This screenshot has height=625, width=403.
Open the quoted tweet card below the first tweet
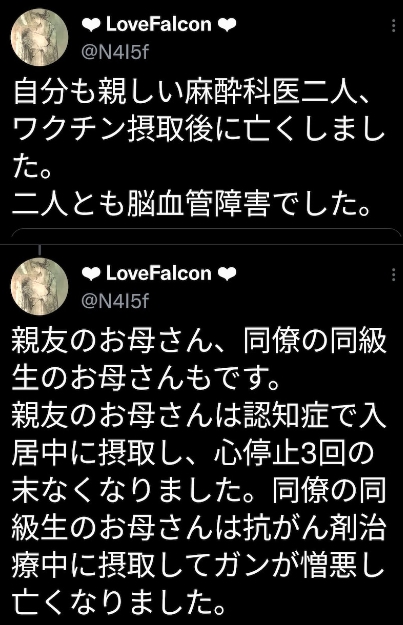pos(206,233)
